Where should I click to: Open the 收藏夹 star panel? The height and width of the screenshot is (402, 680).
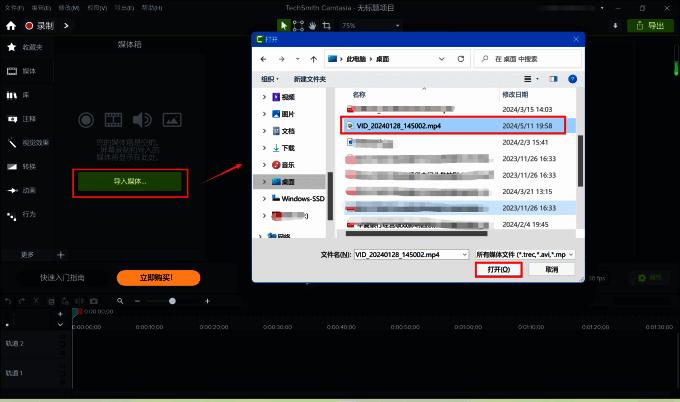point(25,47)
